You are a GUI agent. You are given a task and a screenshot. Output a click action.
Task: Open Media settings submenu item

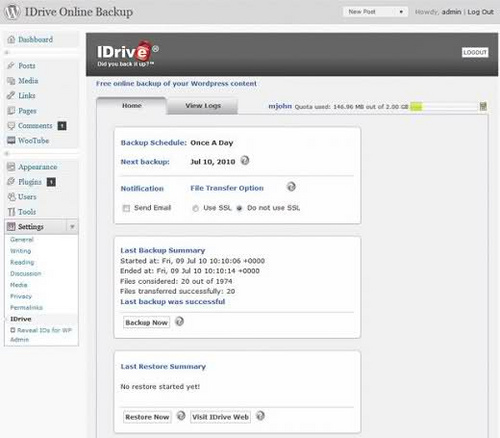pyautogui.click(x=19, y=285)
